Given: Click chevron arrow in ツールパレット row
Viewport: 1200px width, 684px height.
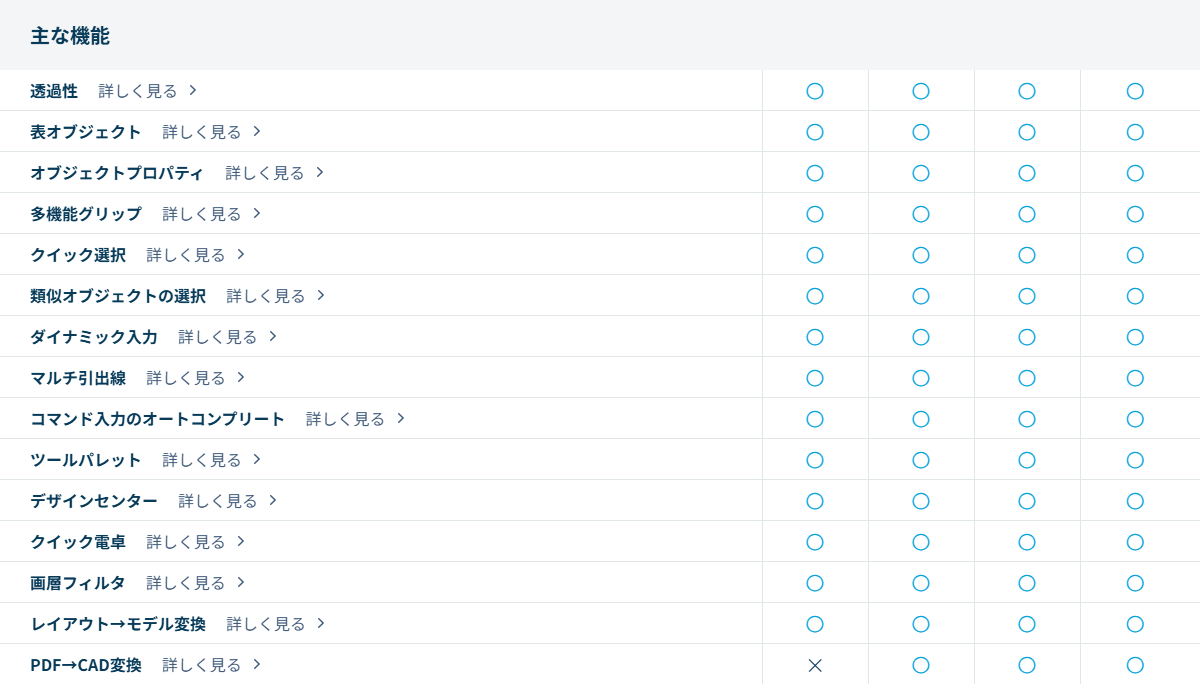Looking at the screenshot, I should point(257,459).
